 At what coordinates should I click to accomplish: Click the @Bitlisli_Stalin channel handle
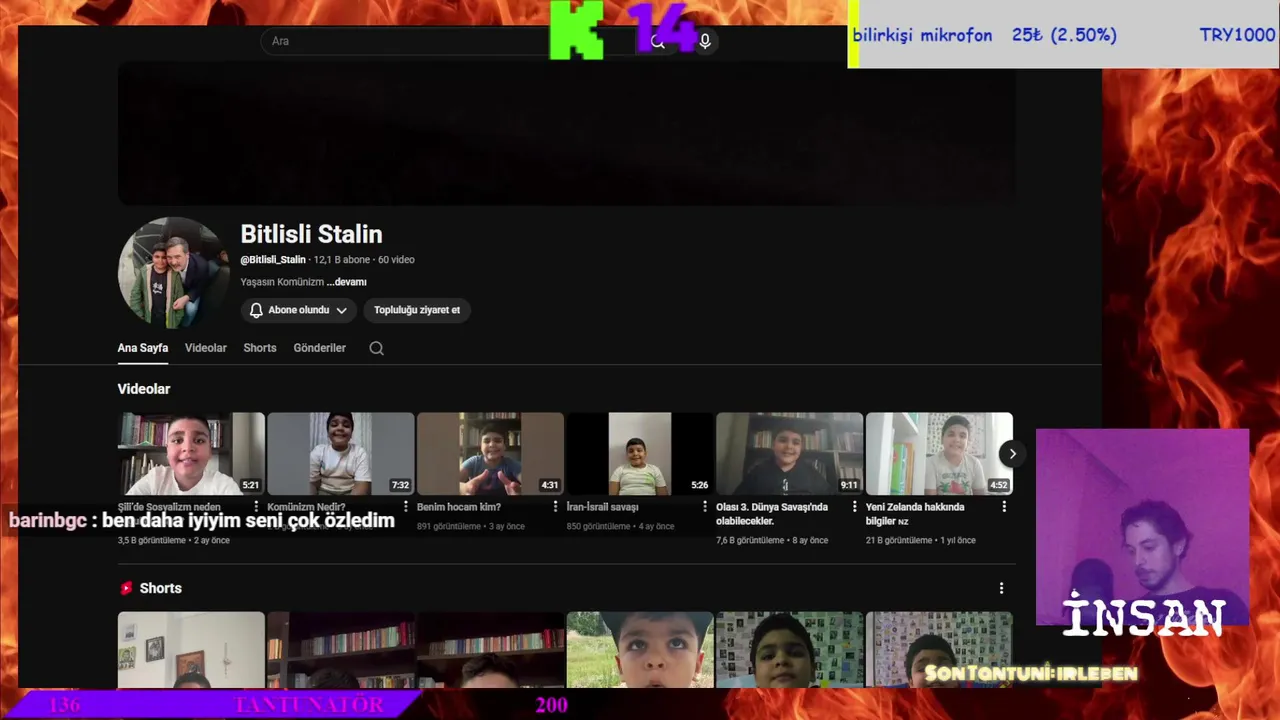pyautogui.click(x=273, y=260)
